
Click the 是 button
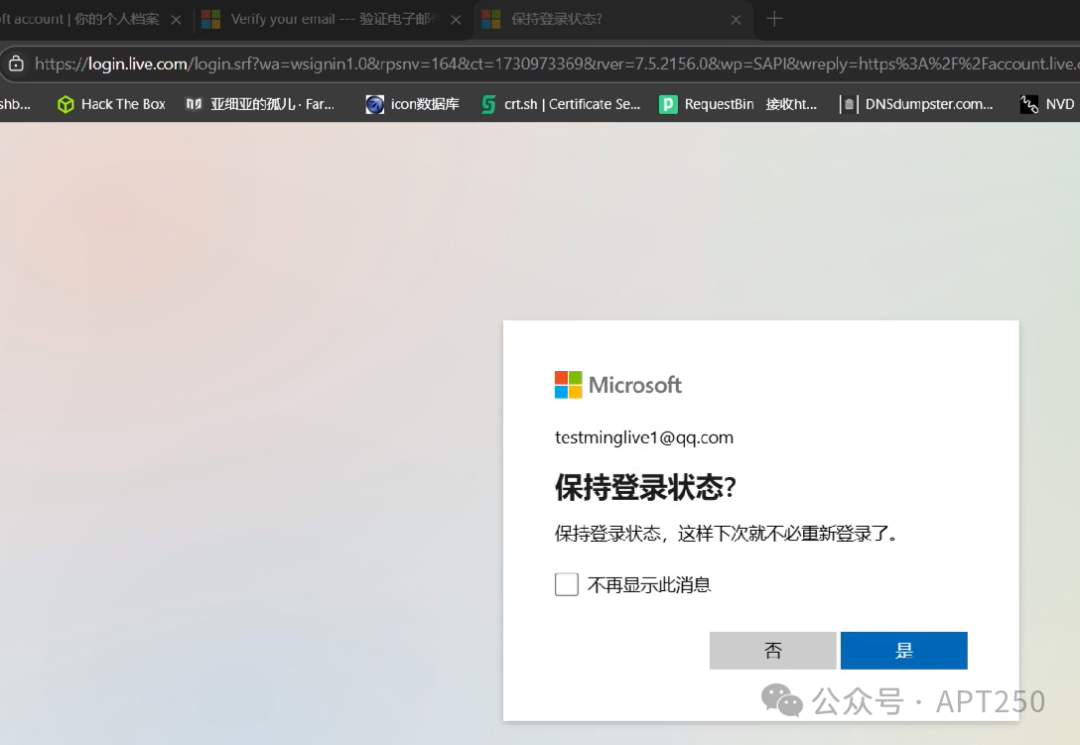[904, 651]
